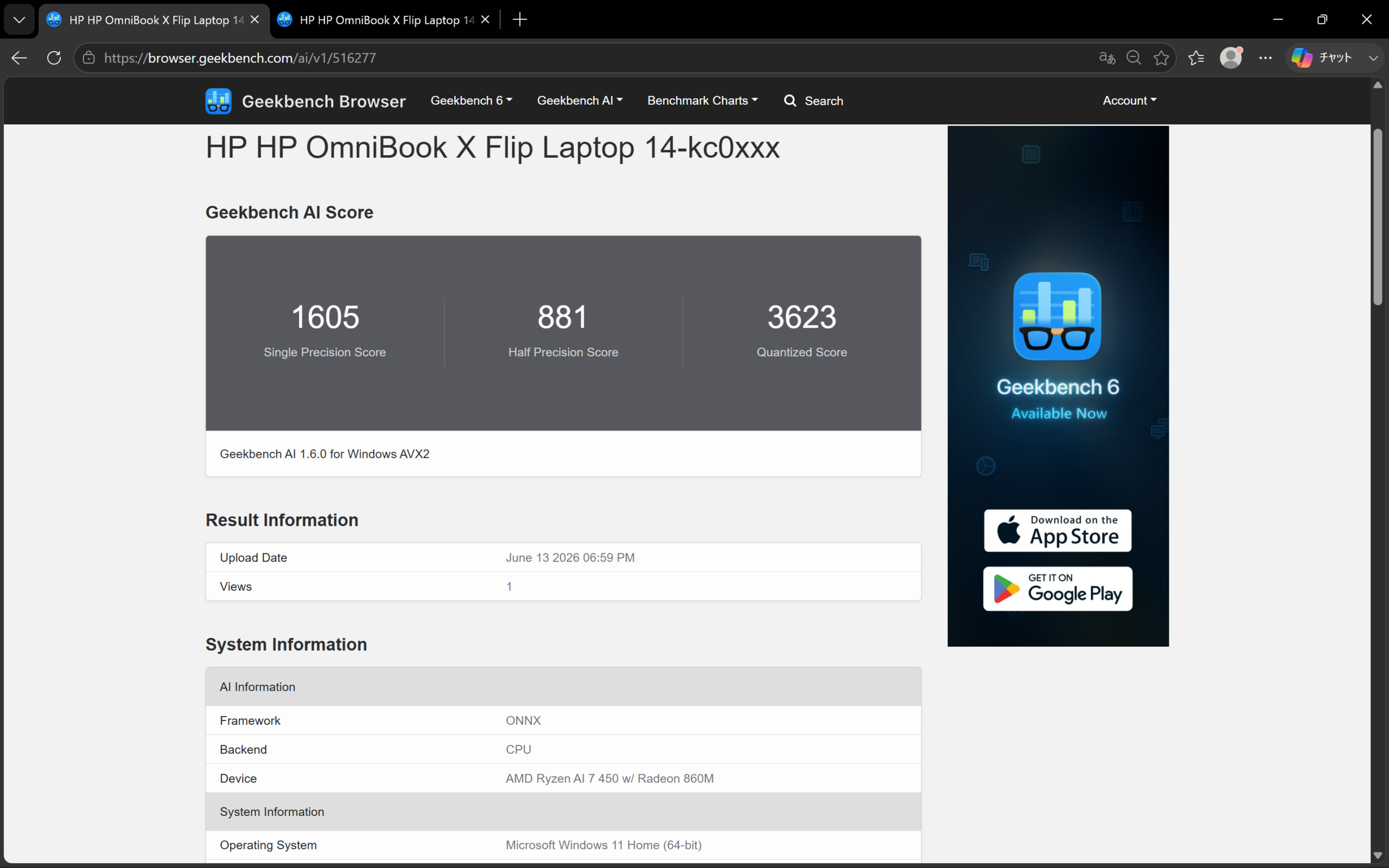Open the browser profile avatar
Screen dimensions: 1389x868
(1231, 58)
